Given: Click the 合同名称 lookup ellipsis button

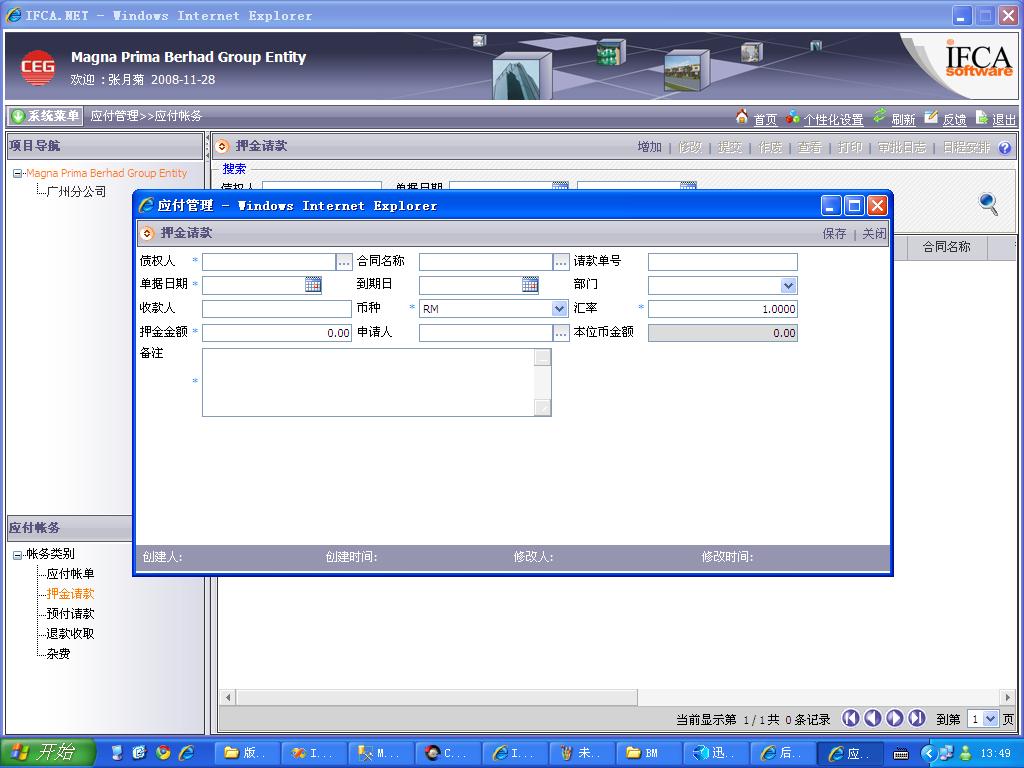Looking at the screenshot, I should 561,262.
